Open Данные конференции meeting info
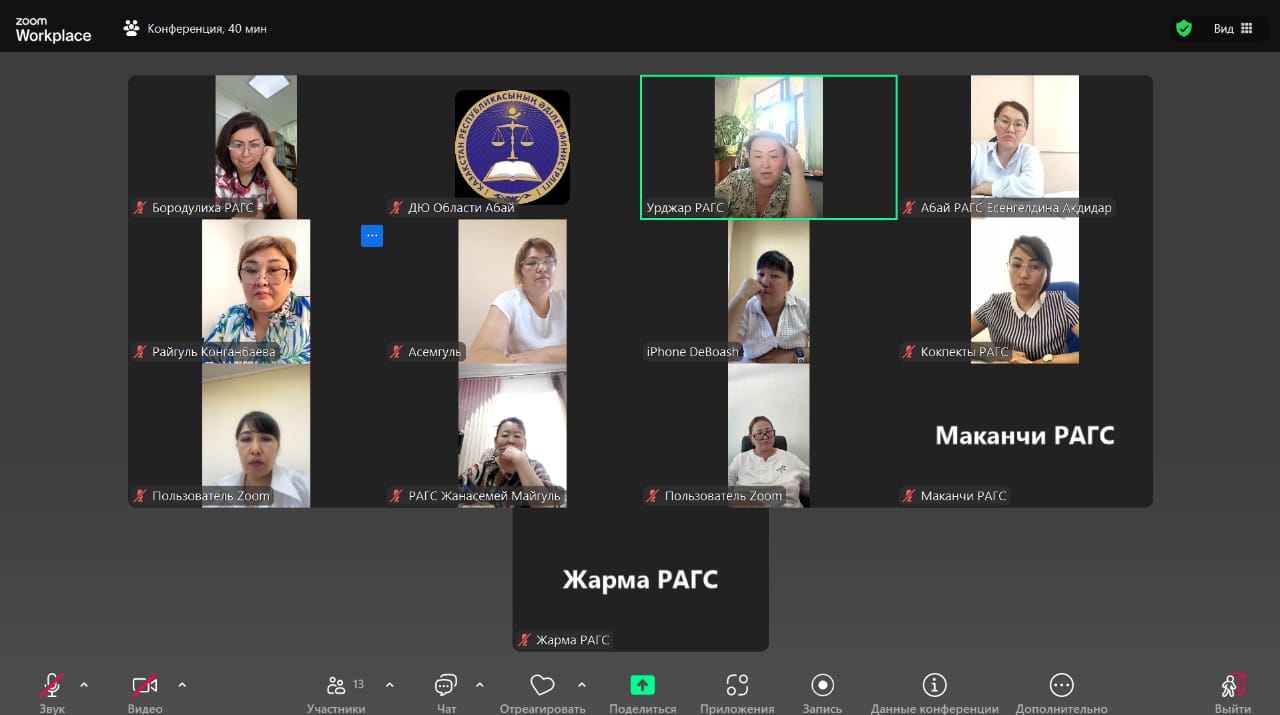Image resolution: width=1280 pixels, height=715 pixels. pyautogui.click(x=933, y=686)
